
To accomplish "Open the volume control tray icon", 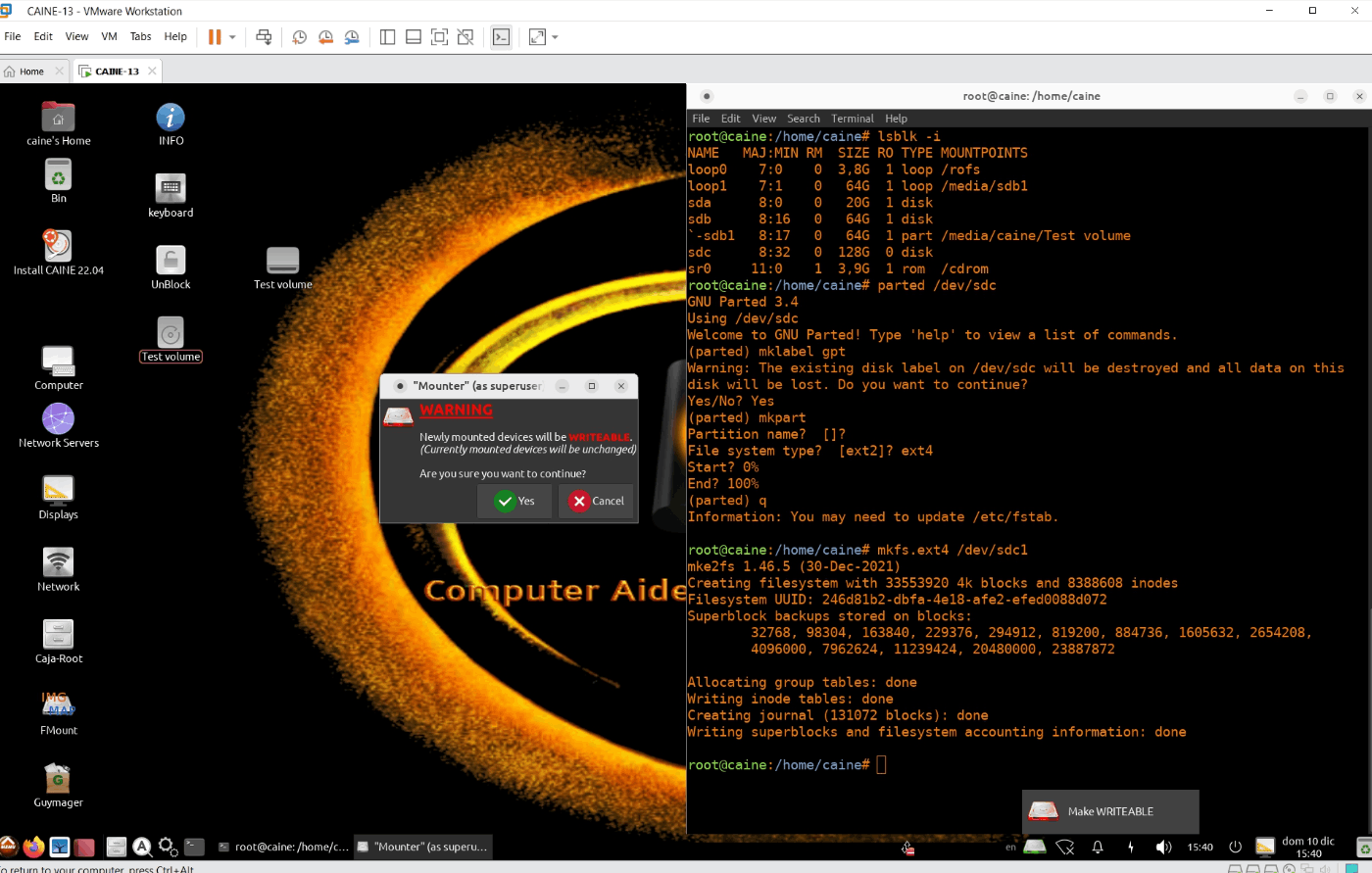I will pyautogui.click(x=1163, y=847).
